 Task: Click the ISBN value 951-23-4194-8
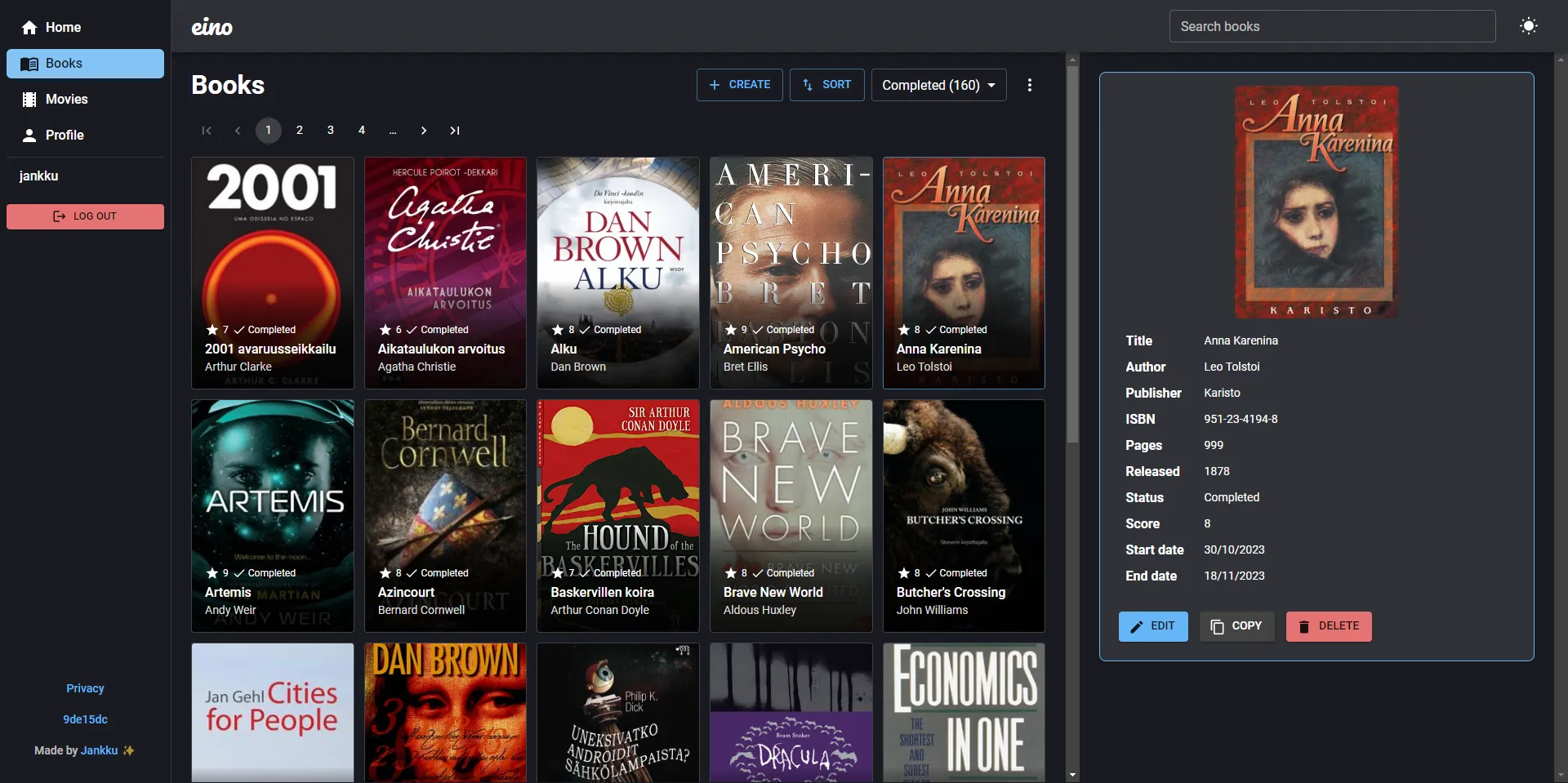pos(1241,419)
